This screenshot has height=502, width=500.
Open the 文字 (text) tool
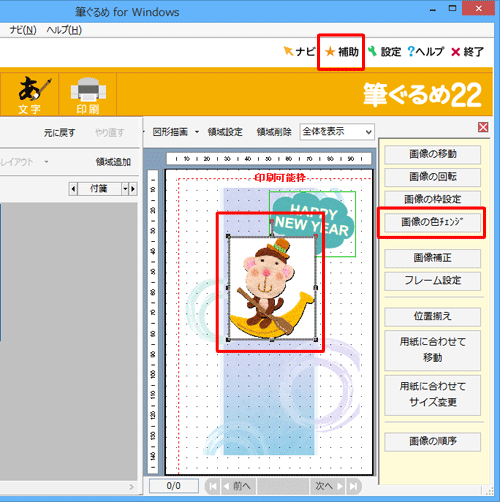click(29, 95)
